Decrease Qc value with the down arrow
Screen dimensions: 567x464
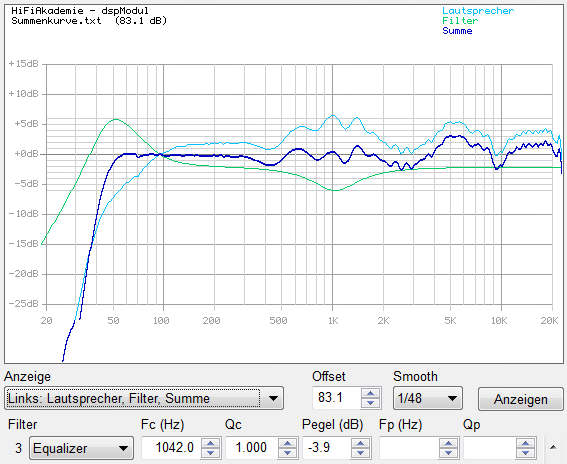pyautogui.click(x=287, y=453)
